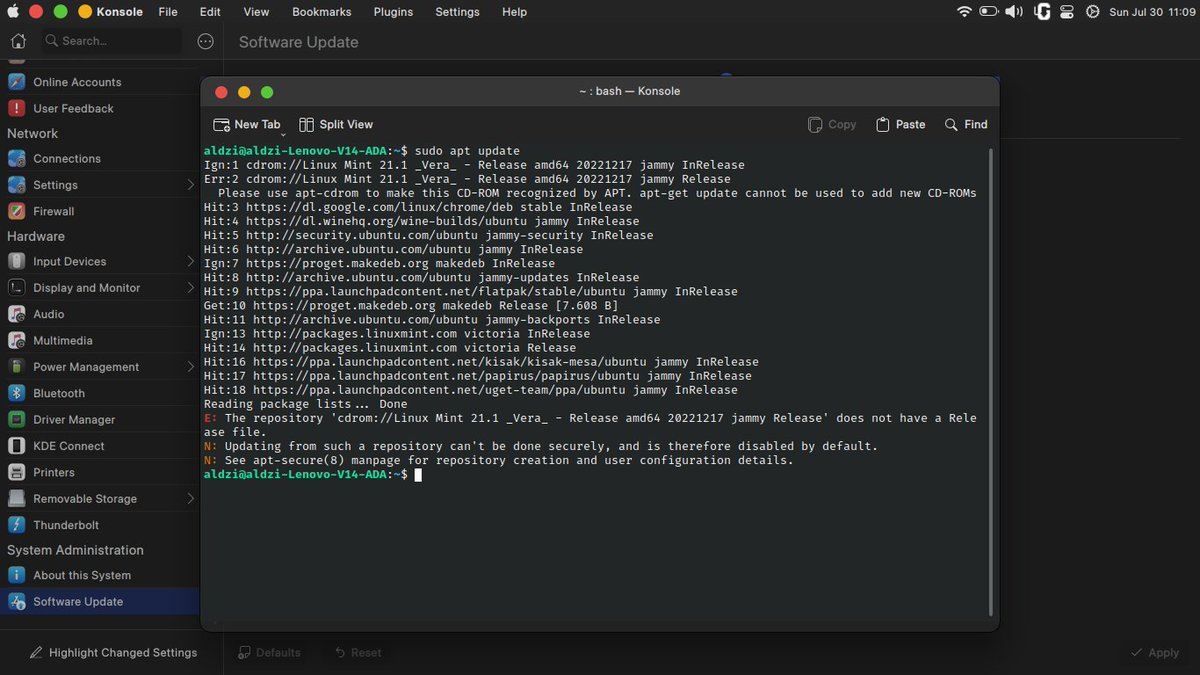The height and width of the screenshot is (675, 1200).
Task: Open Printers settings
Action: (100, 472)
